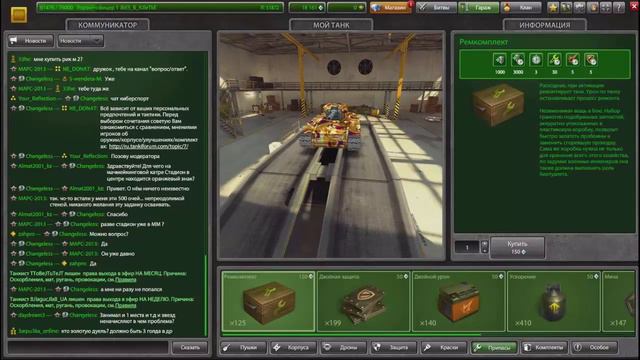The height and width of the screenshot is (360, 640).
Task: Select the Мина supply card x147
Action: 619,301
